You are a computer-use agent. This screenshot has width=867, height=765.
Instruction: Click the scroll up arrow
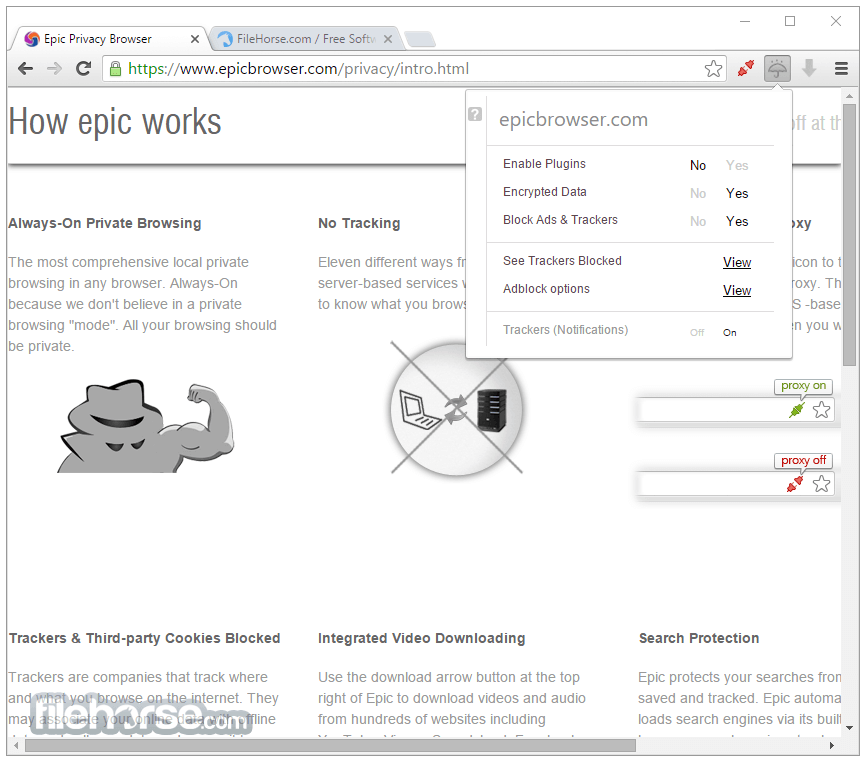coord(849,96)
